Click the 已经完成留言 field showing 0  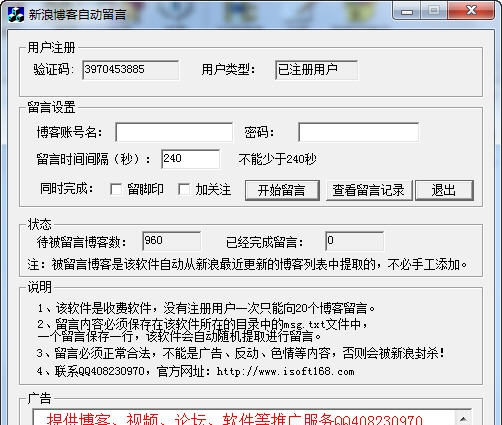[354, 241]
